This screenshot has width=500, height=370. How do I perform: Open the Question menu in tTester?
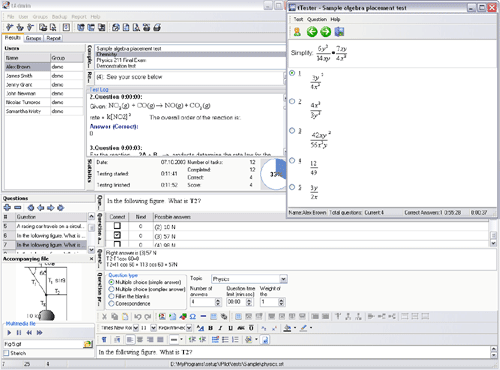click(x=317, y=19)
